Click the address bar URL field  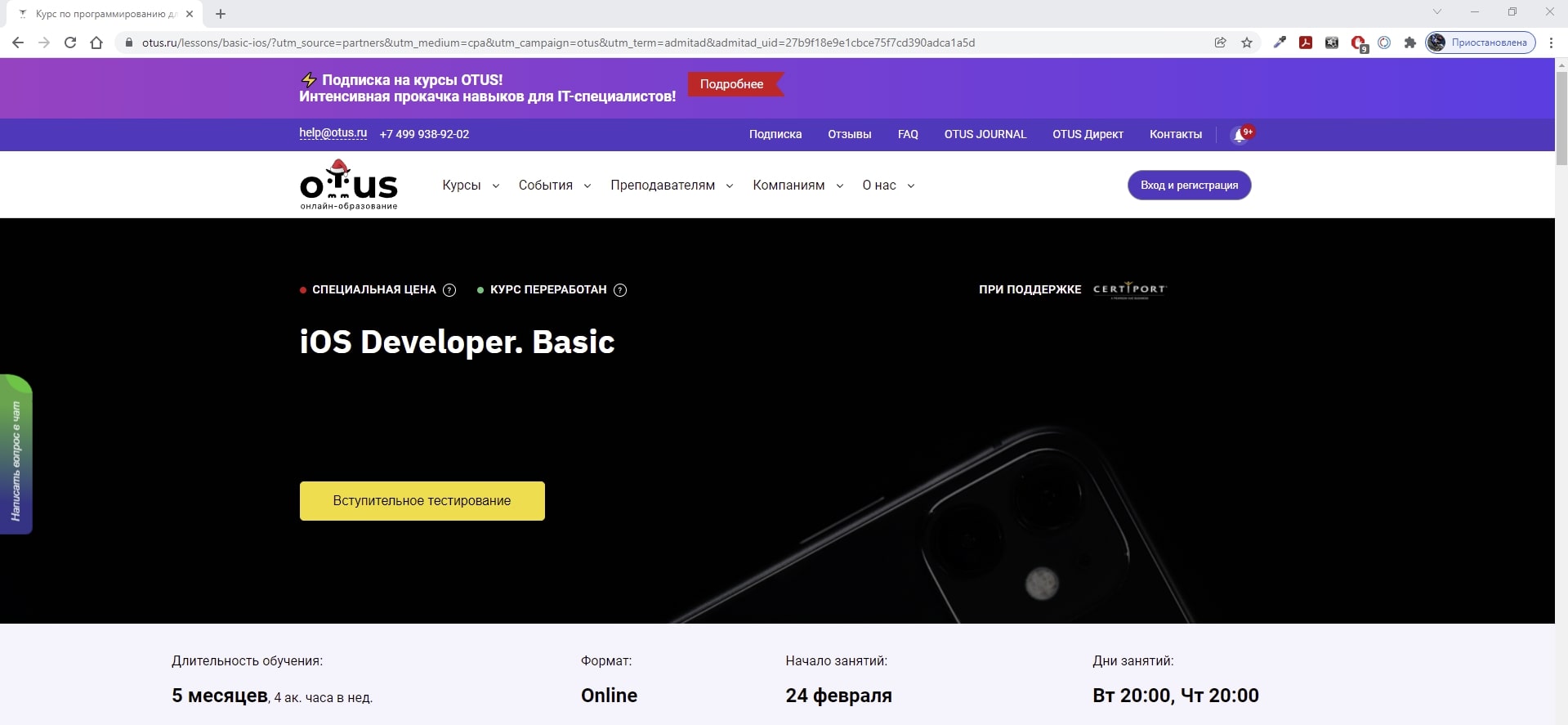point(558,43)
